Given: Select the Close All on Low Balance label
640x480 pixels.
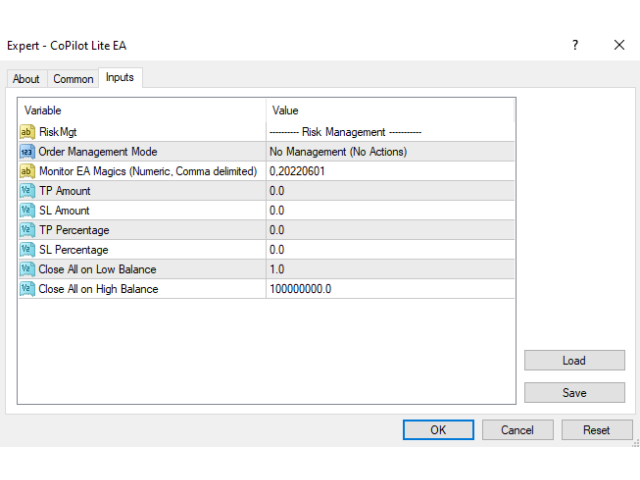Looking at the screenshot, I should click(97, 269).
